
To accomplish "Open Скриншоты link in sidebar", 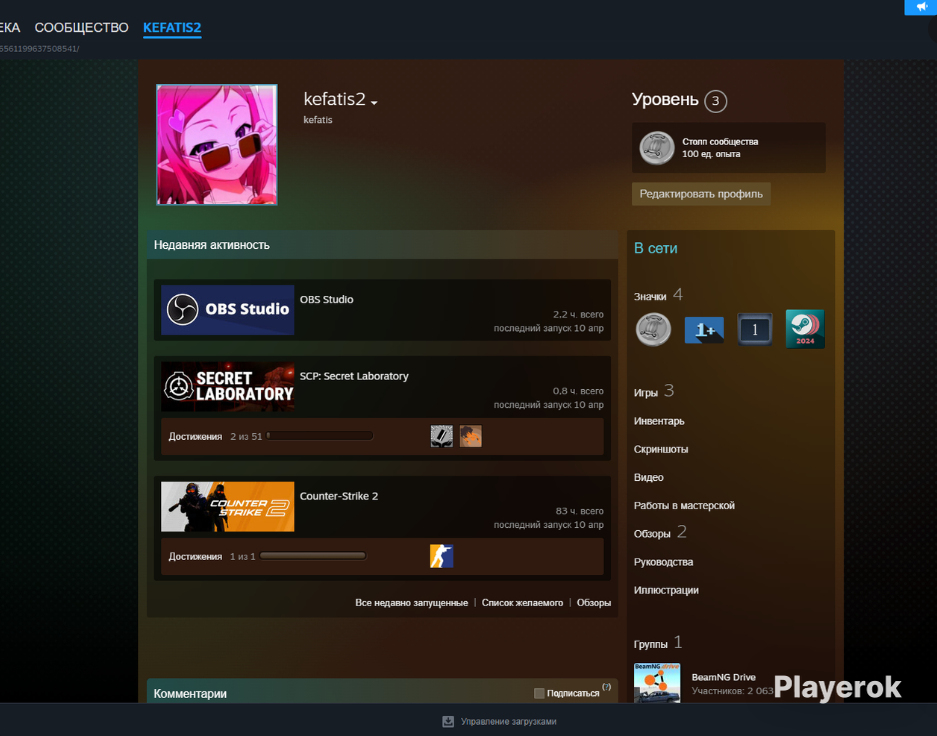I will (661, 449).
